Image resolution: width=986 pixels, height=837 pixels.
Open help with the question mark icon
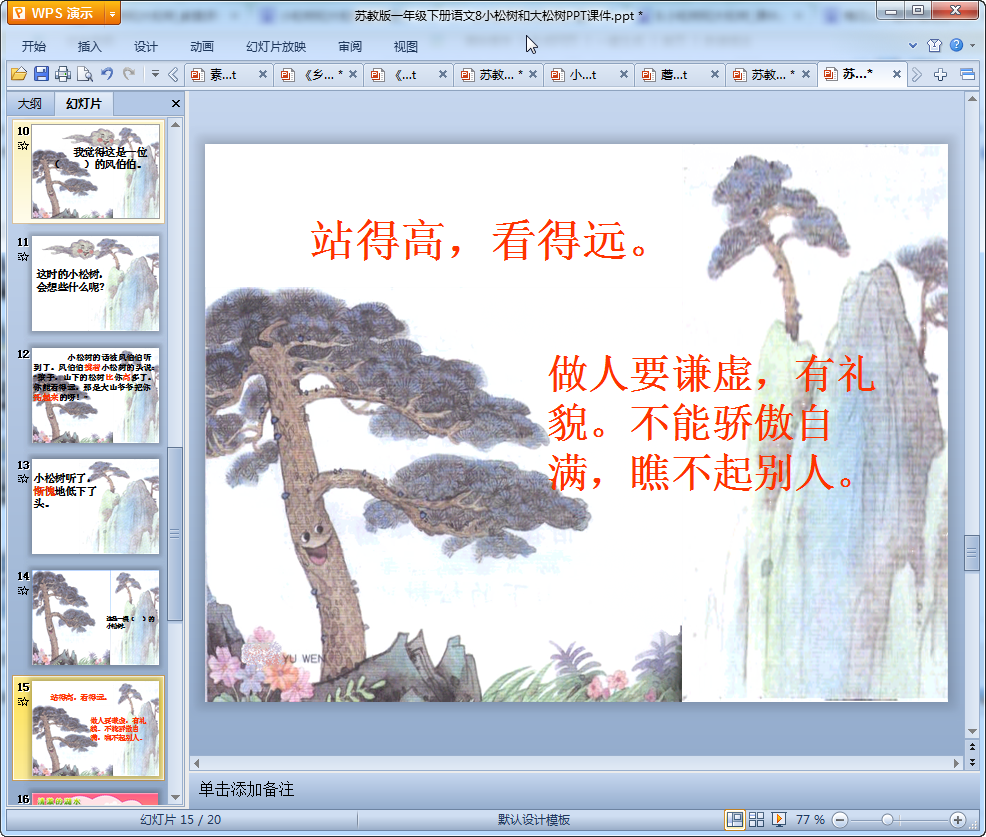tap(956, 45)
